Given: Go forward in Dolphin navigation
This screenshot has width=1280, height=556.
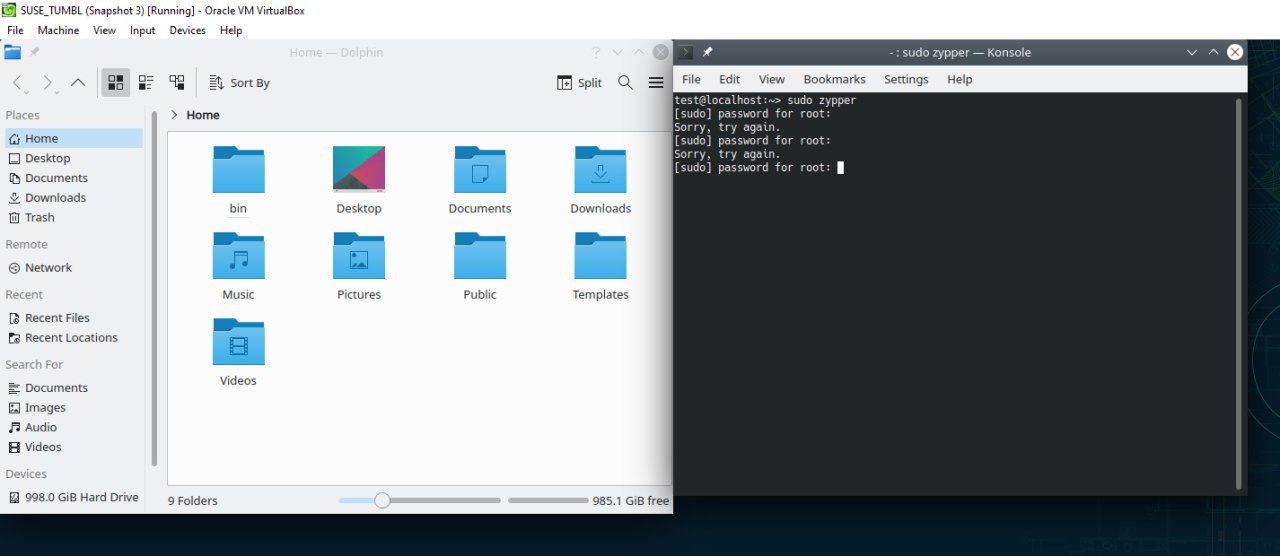Looking at the screenshot, I should pyautogui.click(x=47, y=83).
